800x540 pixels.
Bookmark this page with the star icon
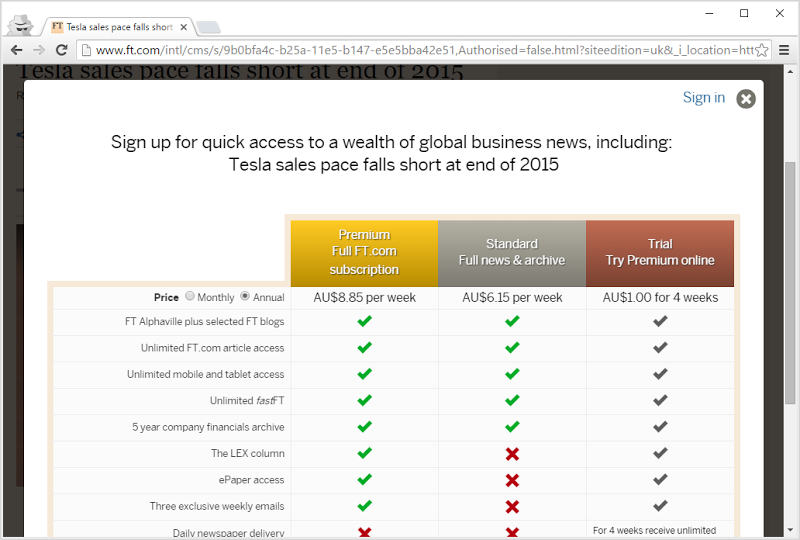761,50
